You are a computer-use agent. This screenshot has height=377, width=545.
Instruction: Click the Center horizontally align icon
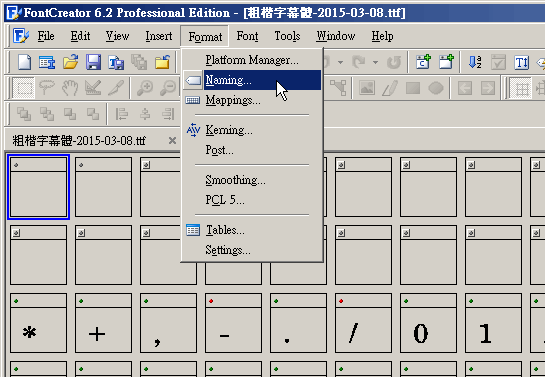tap(145, 114)
